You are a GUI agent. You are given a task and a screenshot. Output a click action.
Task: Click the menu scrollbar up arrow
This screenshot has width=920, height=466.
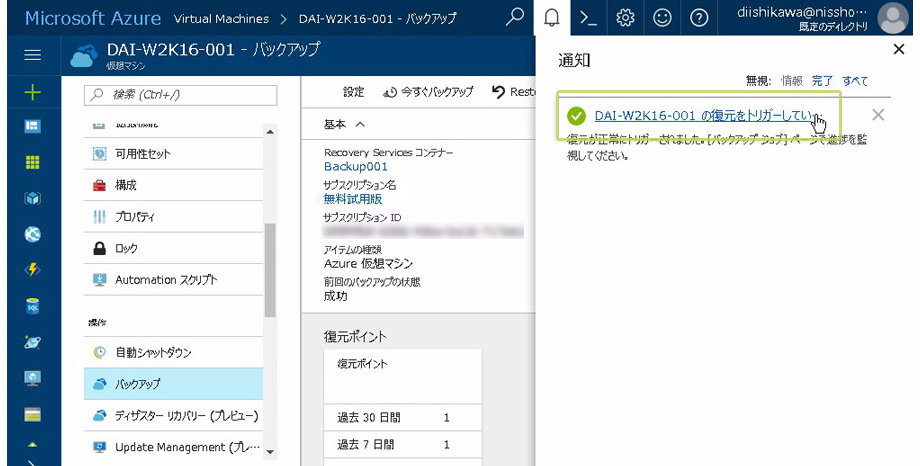point(270,131)
